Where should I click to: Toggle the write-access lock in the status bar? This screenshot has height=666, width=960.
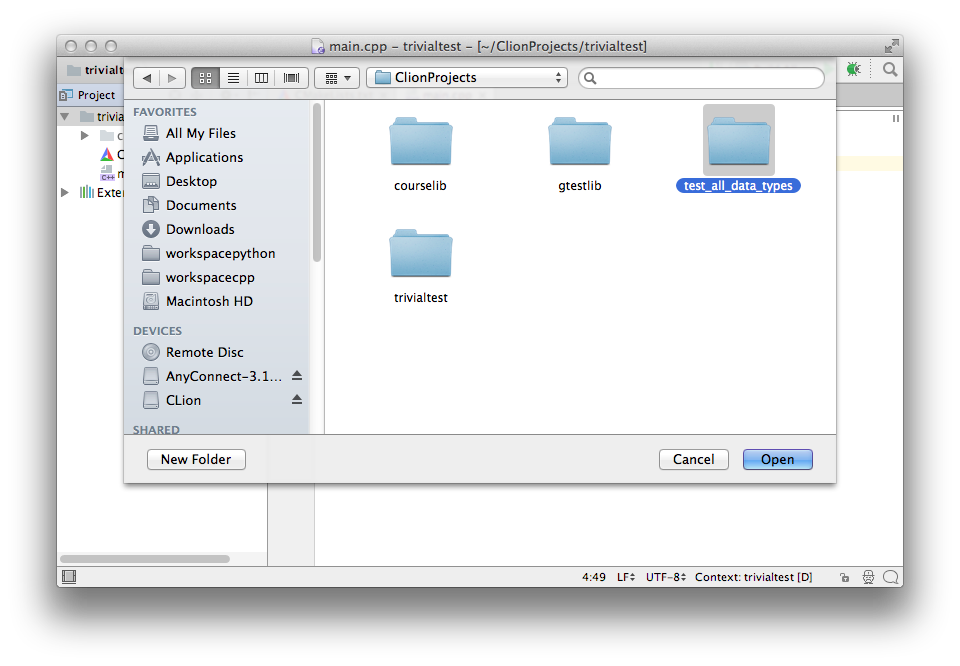pyautogui.click(x=845, y=577)
